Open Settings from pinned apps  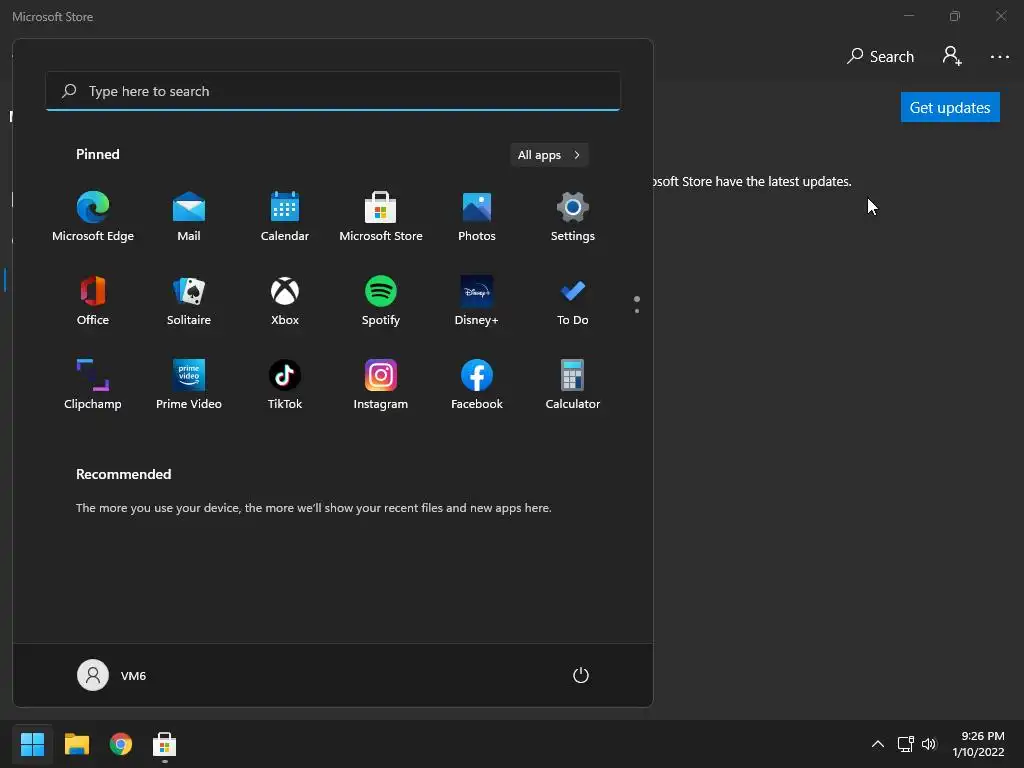tap(573, 217)
